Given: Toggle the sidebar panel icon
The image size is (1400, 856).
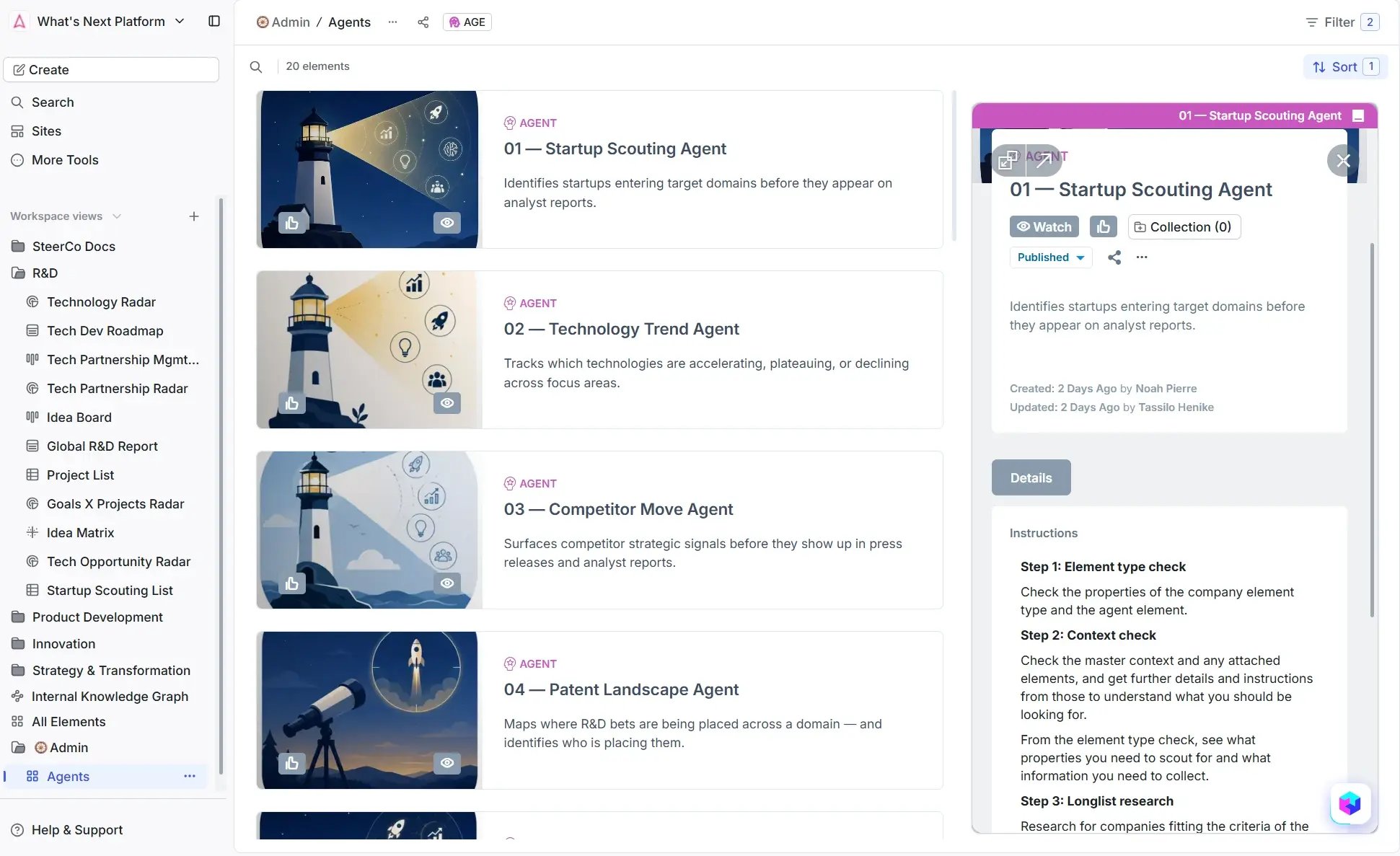Looking at the screenshot, I should point(214,21).
